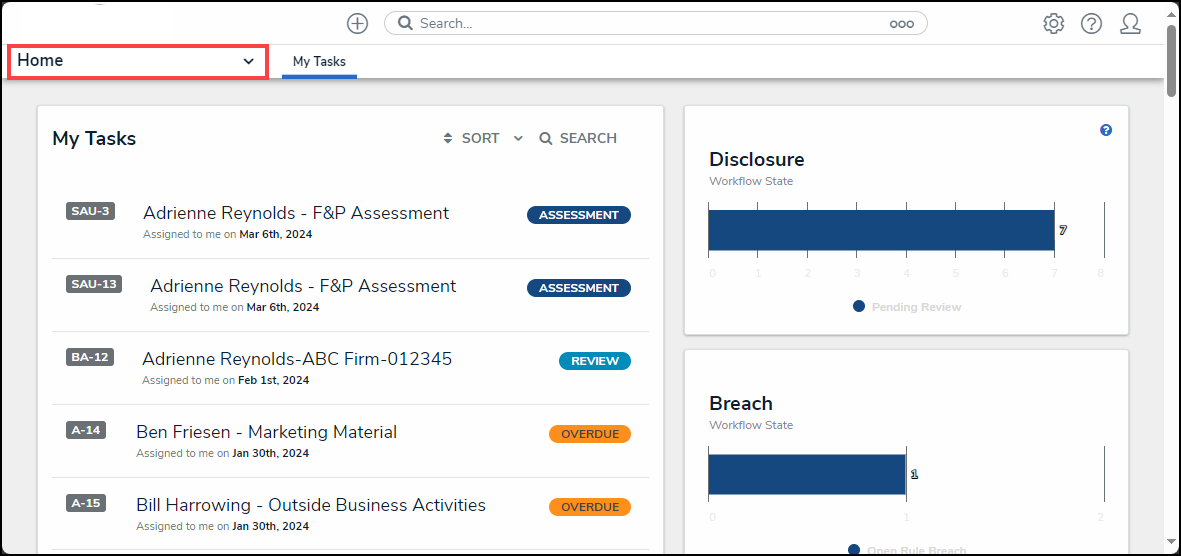This screenshot has width=1181, height=556.
Task: Click the blue help icon above Disclosure
Action: (x=1106, y=130)
